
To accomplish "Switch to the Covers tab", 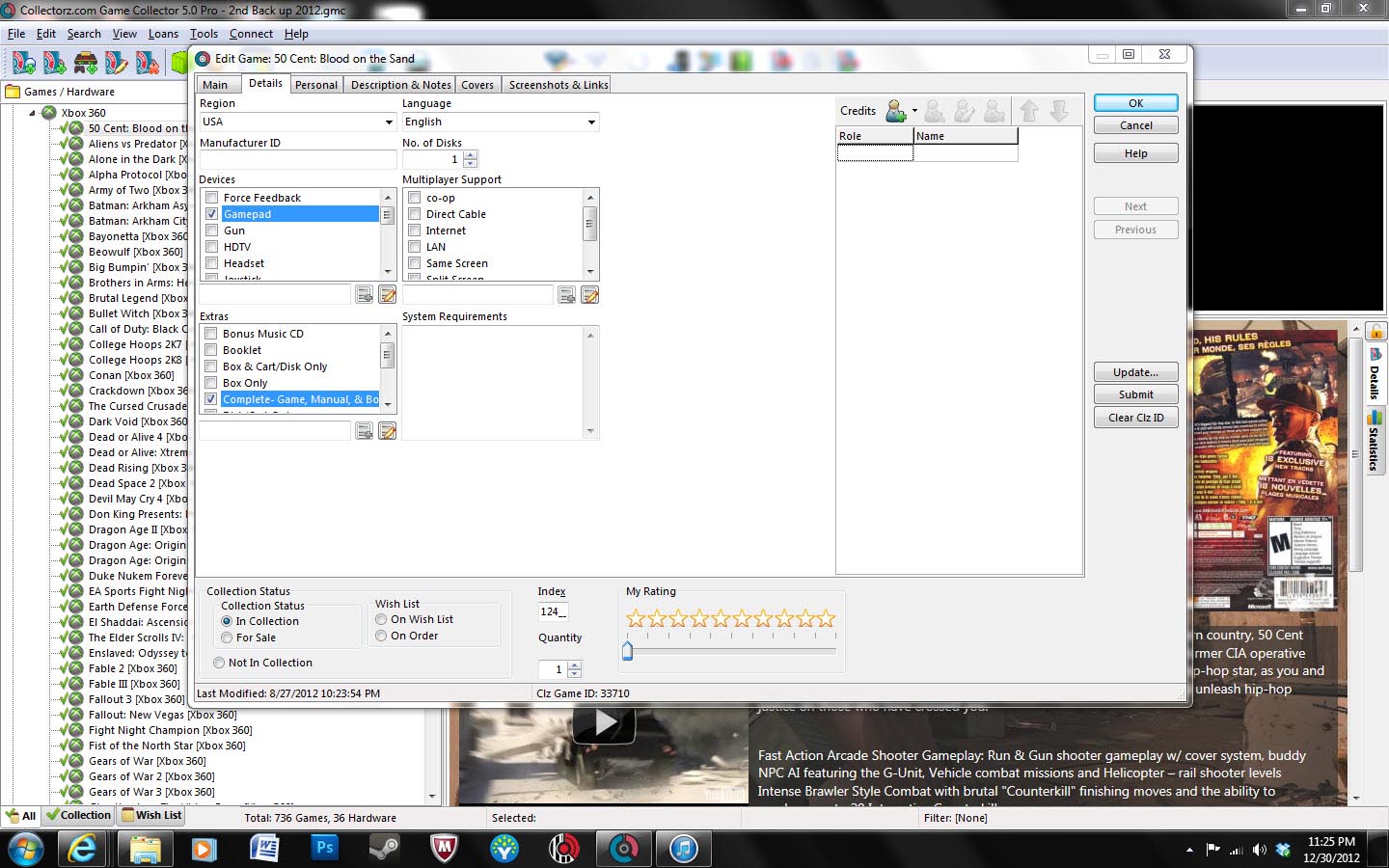I will [477, 85].
